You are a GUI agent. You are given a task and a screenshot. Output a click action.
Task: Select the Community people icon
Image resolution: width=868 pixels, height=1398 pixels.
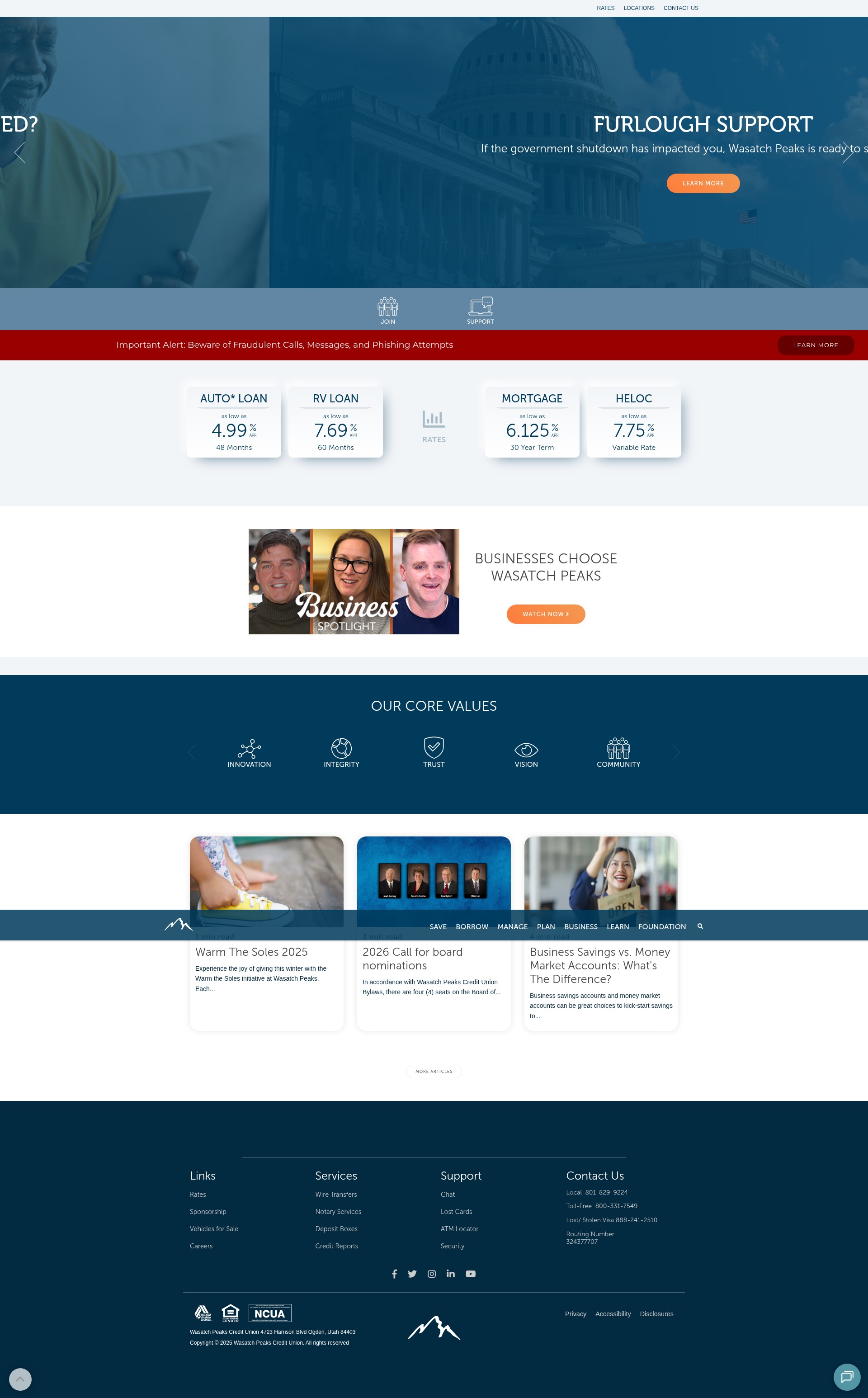tap(618, 748)
